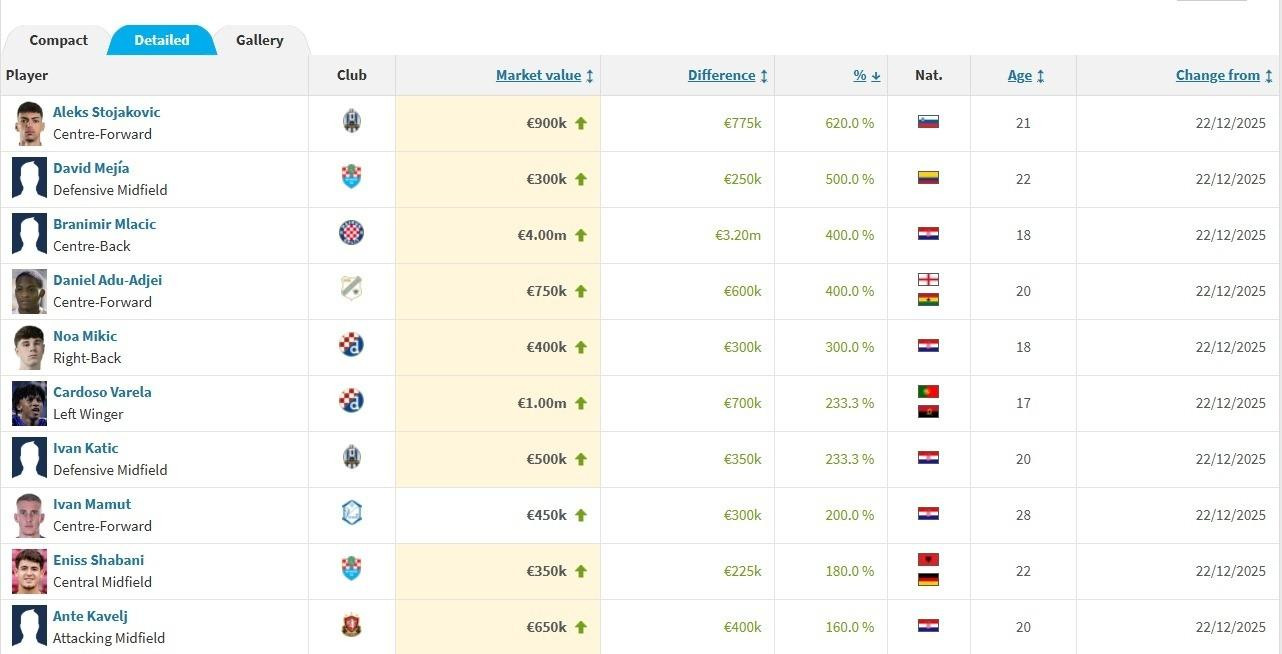Sort by the percentage column header
This screenshot has width=1282, height=654.
[x=860, y=76]
